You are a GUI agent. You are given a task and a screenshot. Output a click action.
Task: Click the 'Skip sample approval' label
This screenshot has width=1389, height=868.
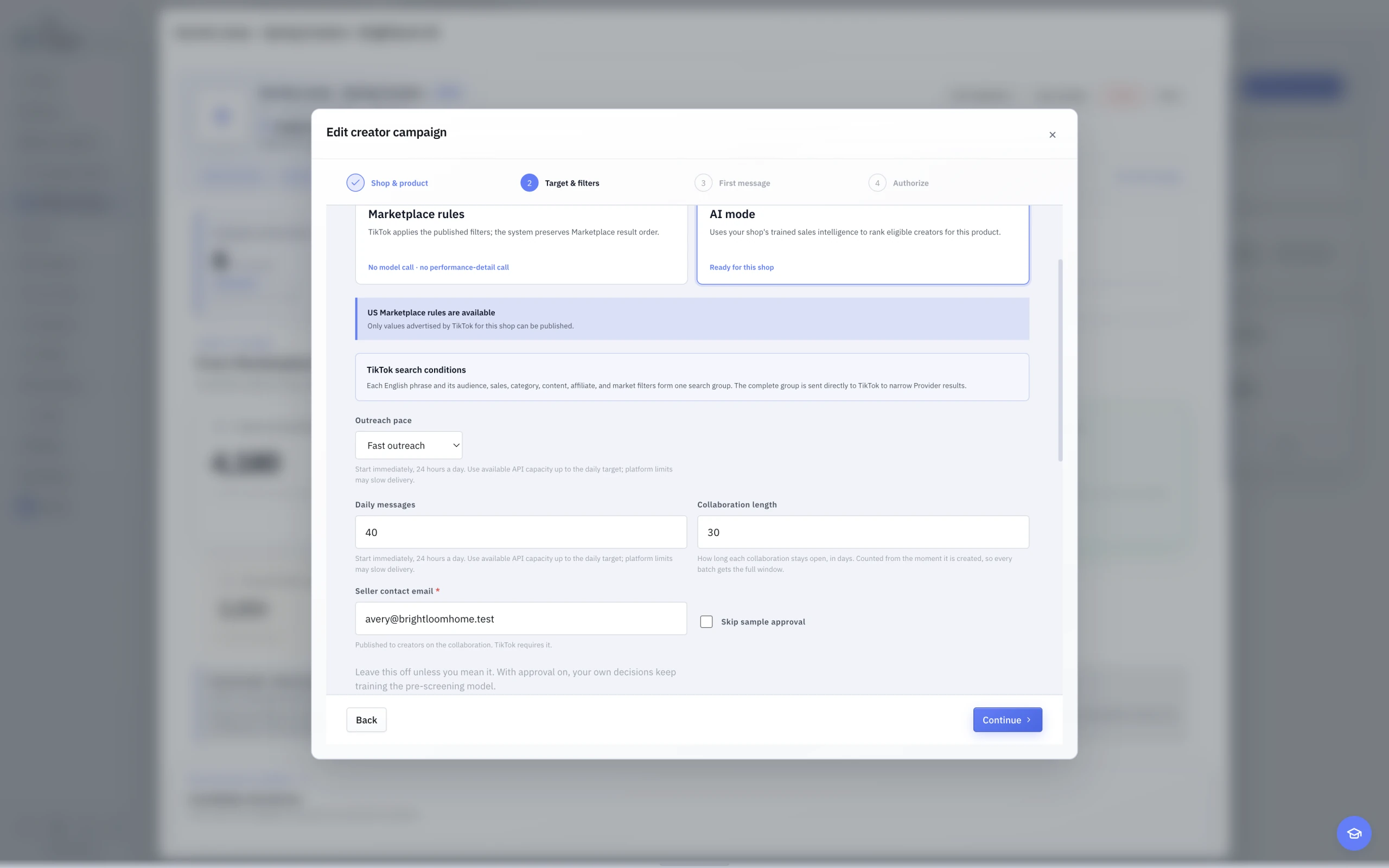763,622
